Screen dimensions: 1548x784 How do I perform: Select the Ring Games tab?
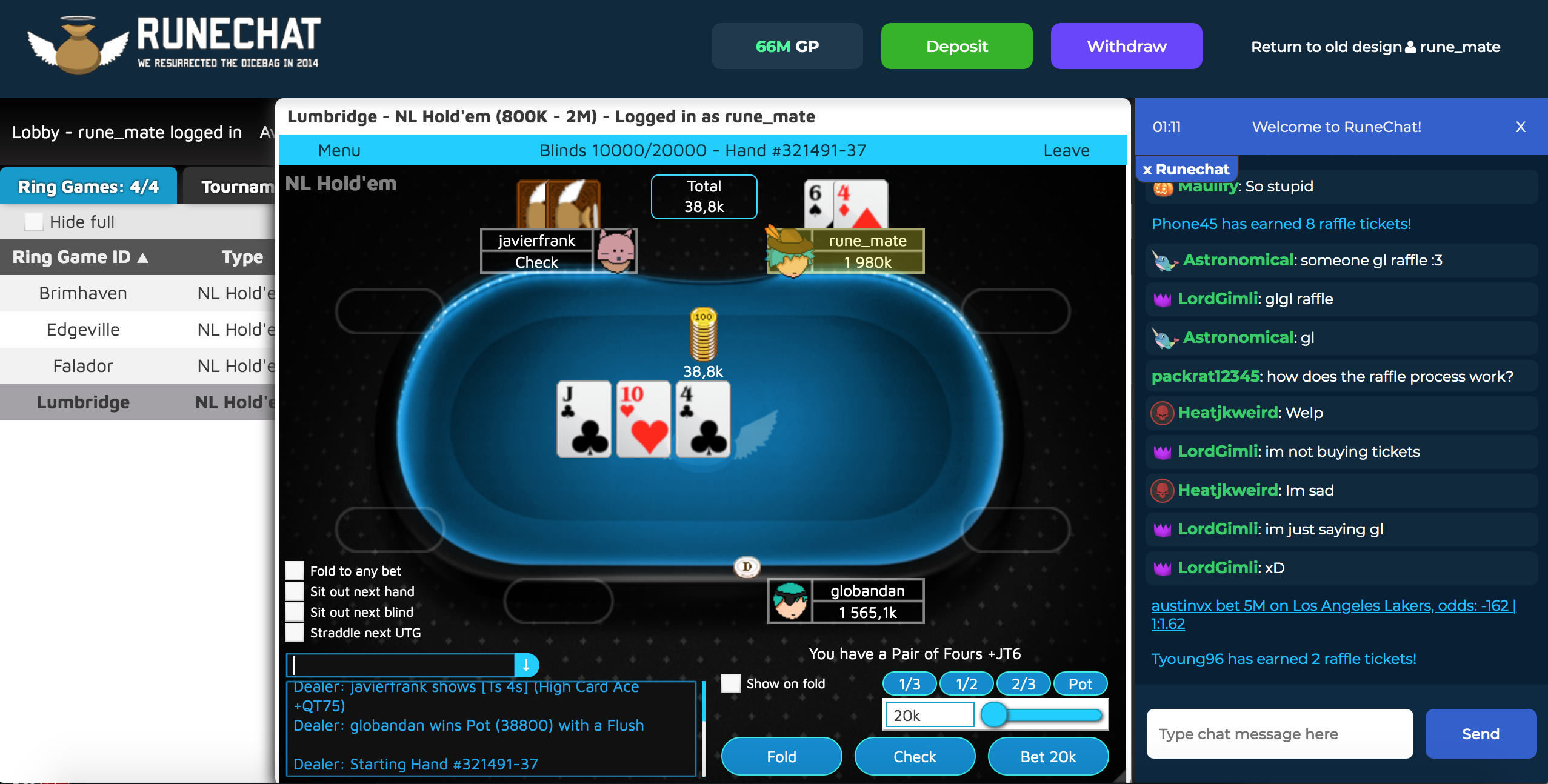point(88,186)
